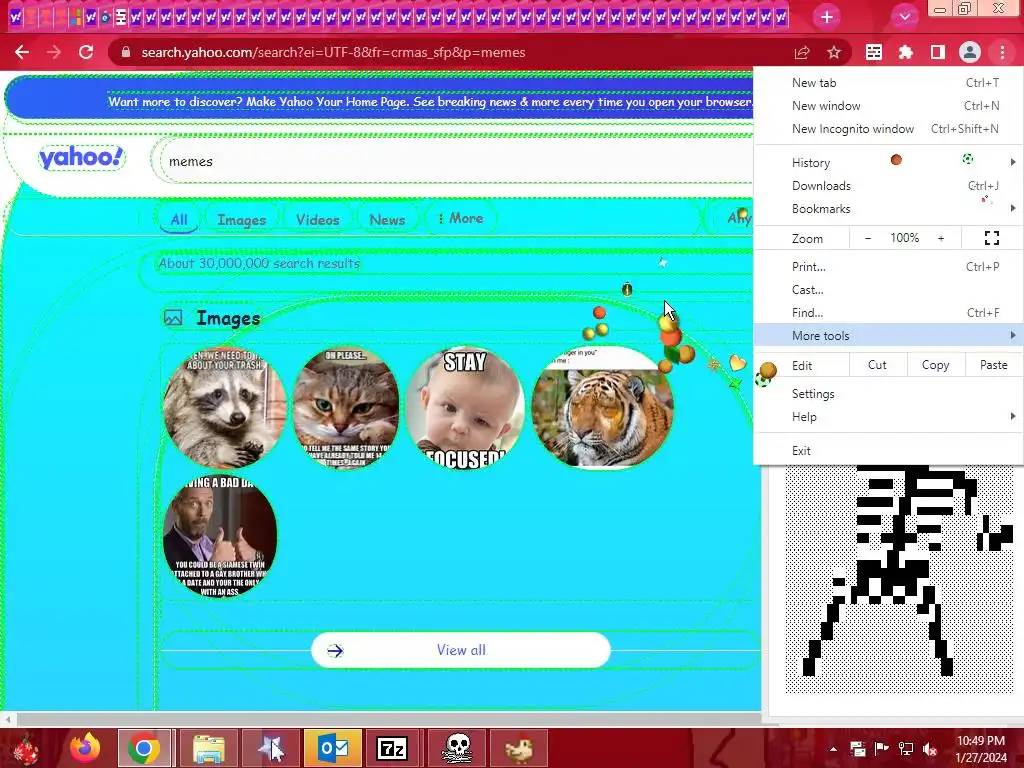Open the Stay Focused baby meme thumbnail
This screenshot has width=1024, height=768.
(465, 408)
